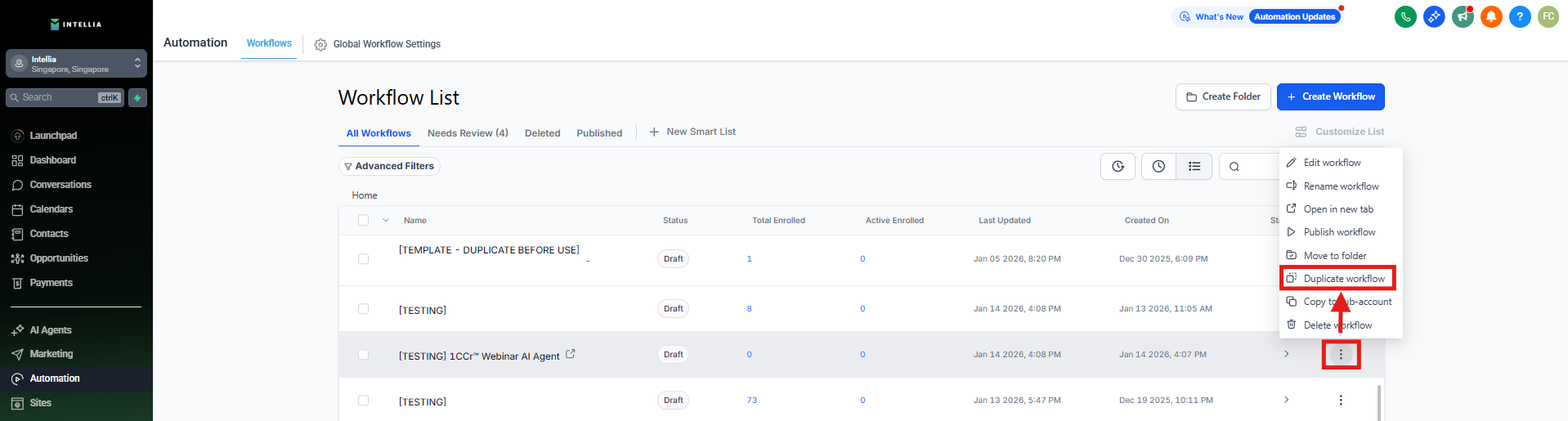The width and height of the screenshot is (1568, 421).
Task: Click the green phone dialer icon
Action: tap(1405, 16)
